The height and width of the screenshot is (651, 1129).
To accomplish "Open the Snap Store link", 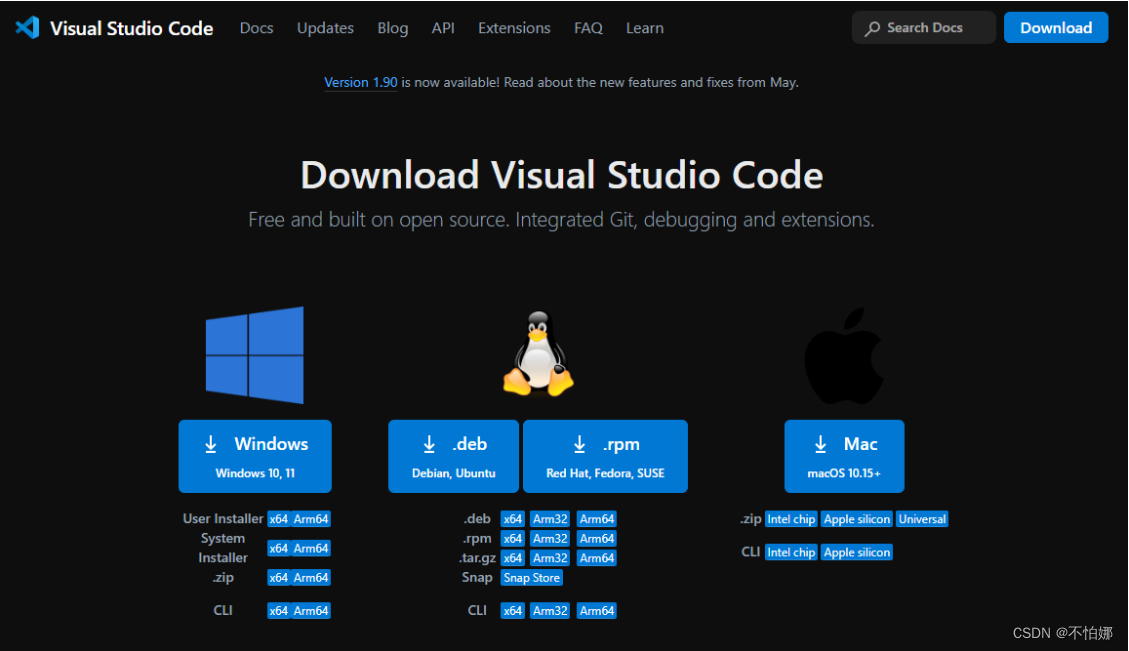I will [531, 578].
